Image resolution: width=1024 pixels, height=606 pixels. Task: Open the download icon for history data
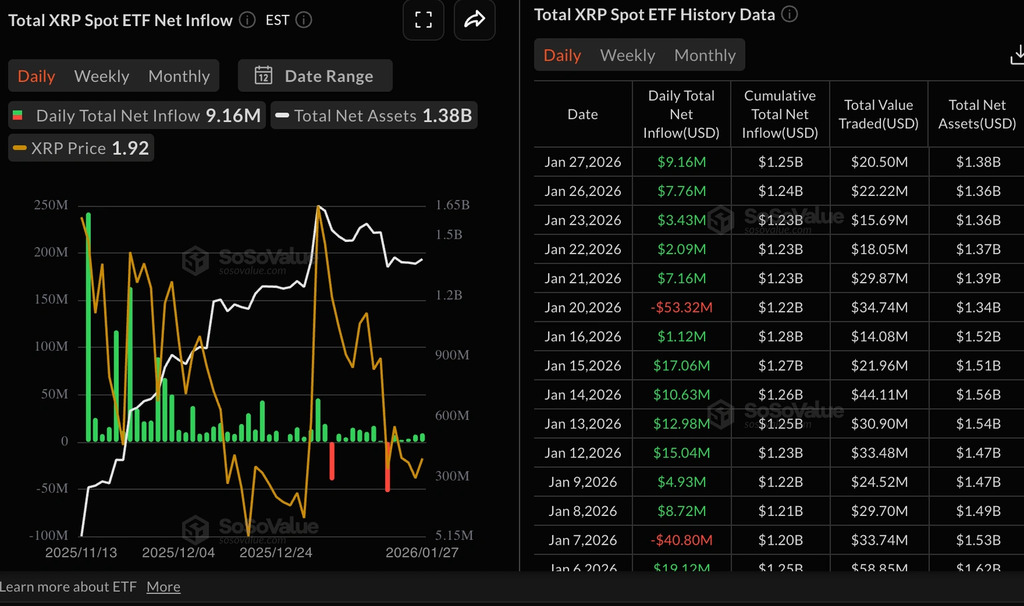click(1016, 53)
